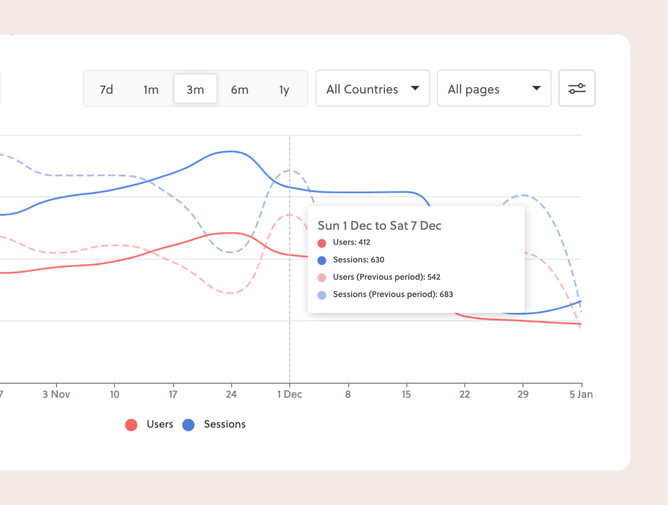668x505 pixels.
Task: Click the 1 Dec axis date label
Action: click(290, 394)
